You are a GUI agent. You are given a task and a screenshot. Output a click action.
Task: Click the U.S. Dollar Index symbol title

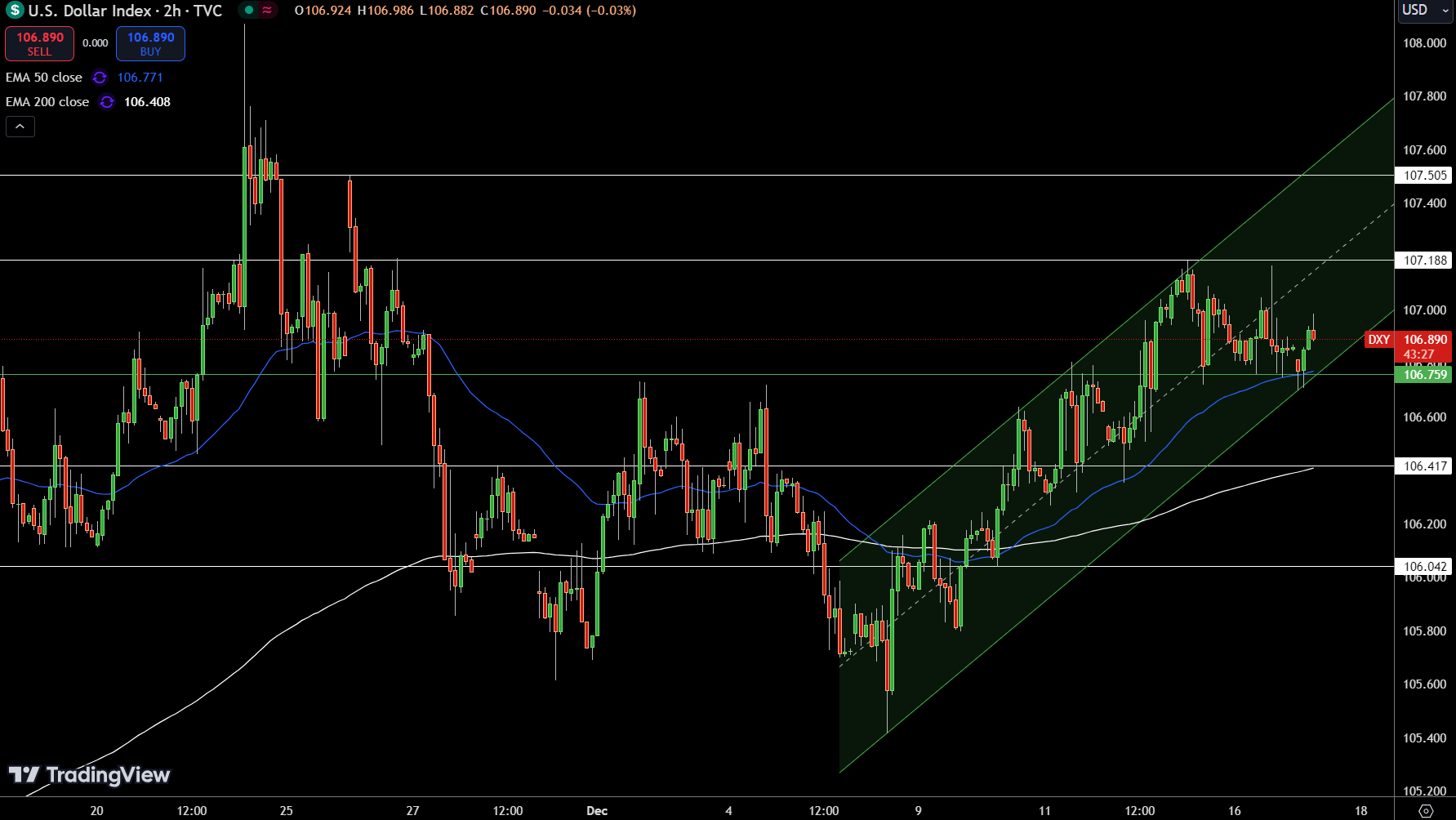(125, 11)
